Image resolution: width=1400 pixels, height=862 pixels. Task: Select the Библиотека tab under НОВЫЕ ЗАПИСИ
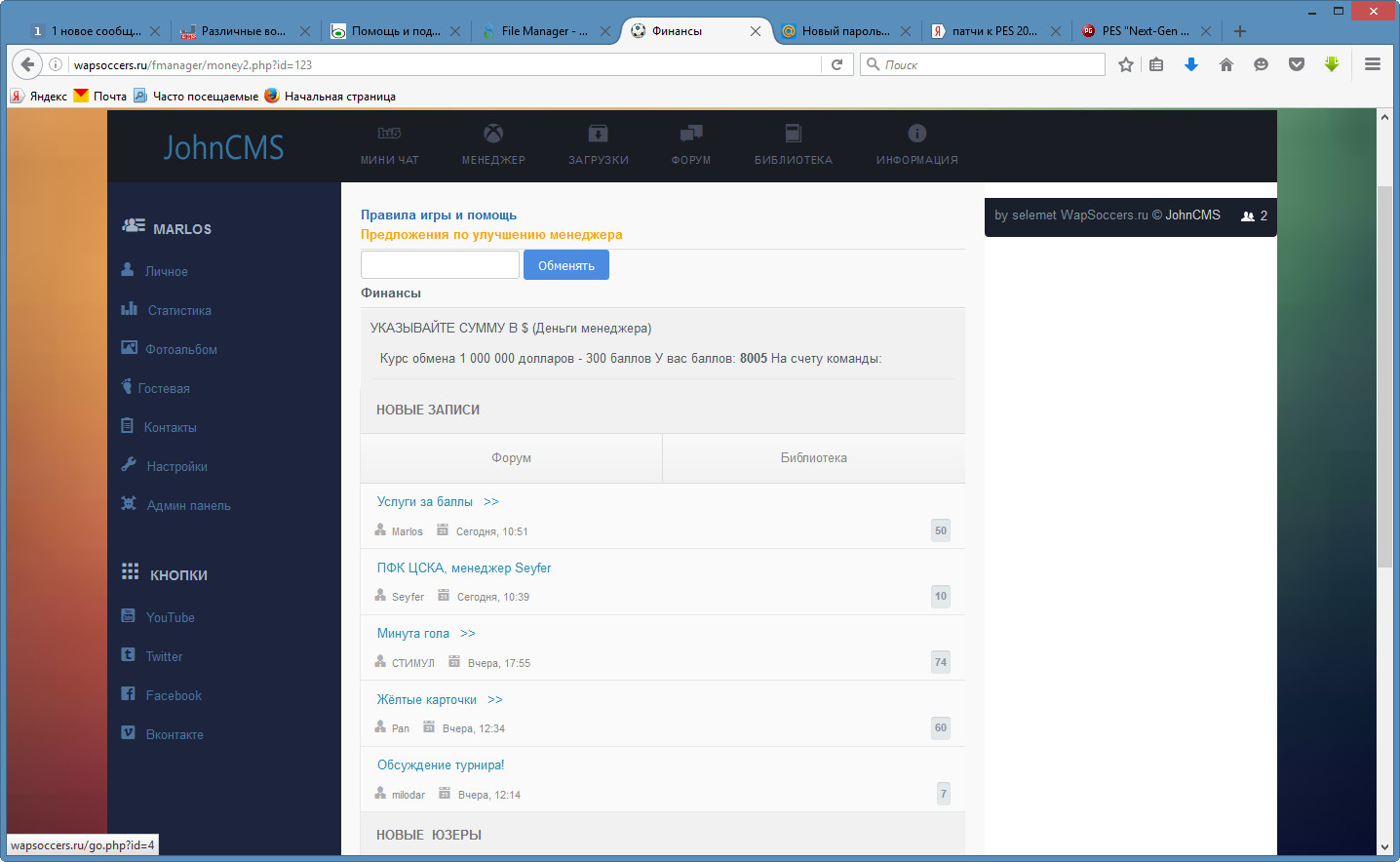point(814,458)
